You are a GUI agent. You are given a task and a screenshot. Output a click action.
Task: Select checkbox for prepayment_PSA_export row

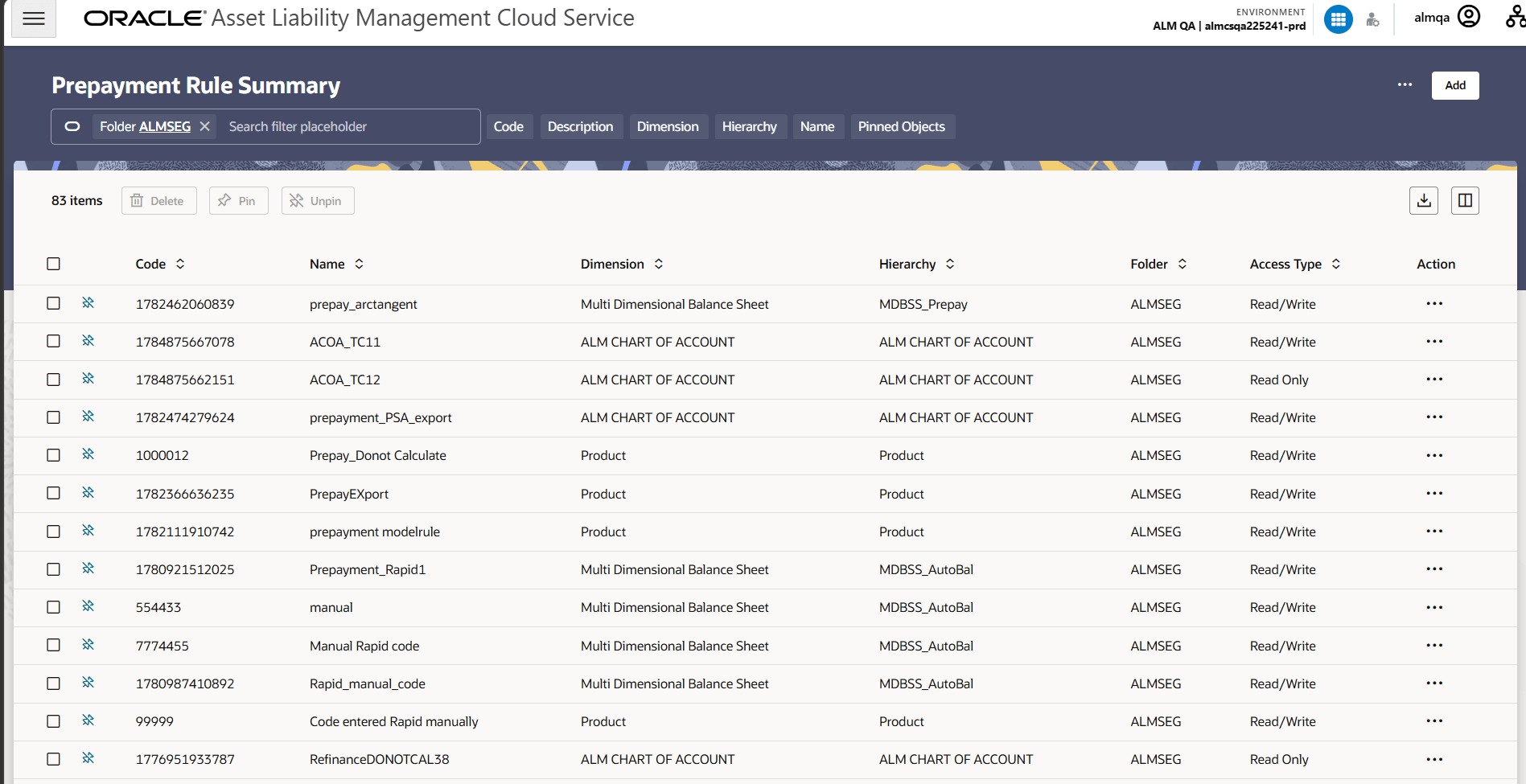[54, 417]
